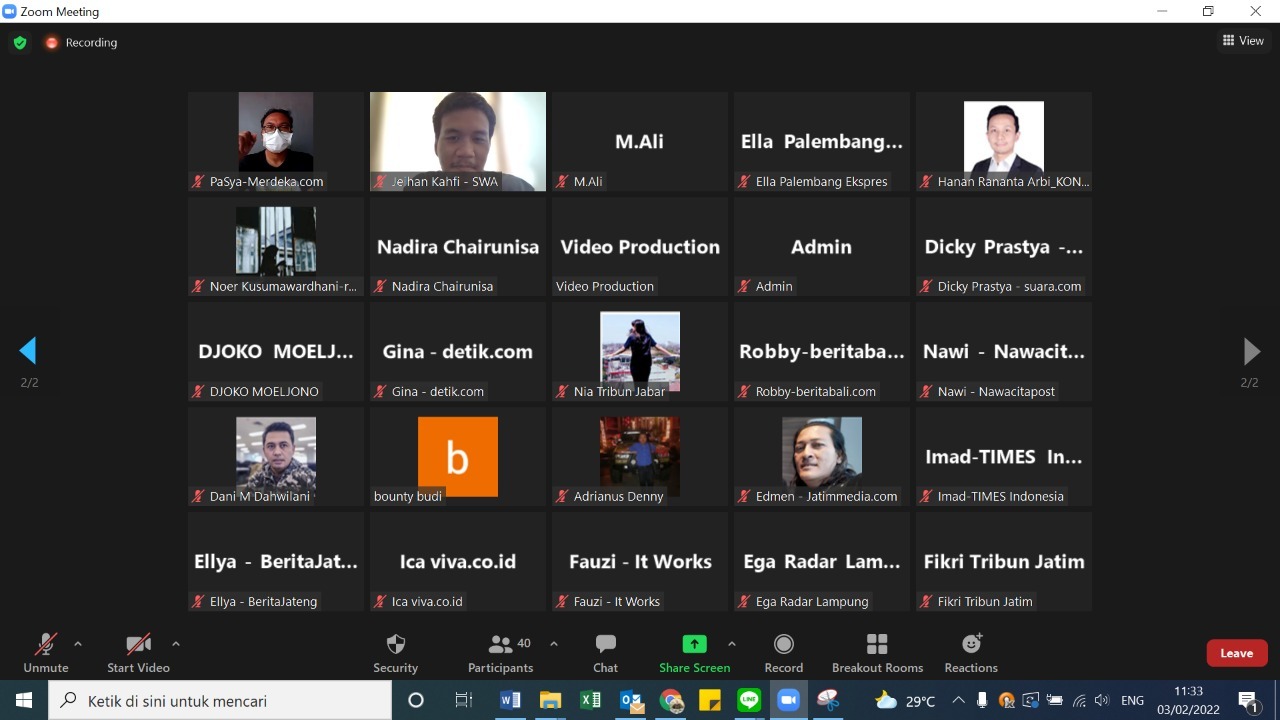Select Dani M Dahwilani participant tile
Screen dimensions: 1280x720
tap(276, 456)
